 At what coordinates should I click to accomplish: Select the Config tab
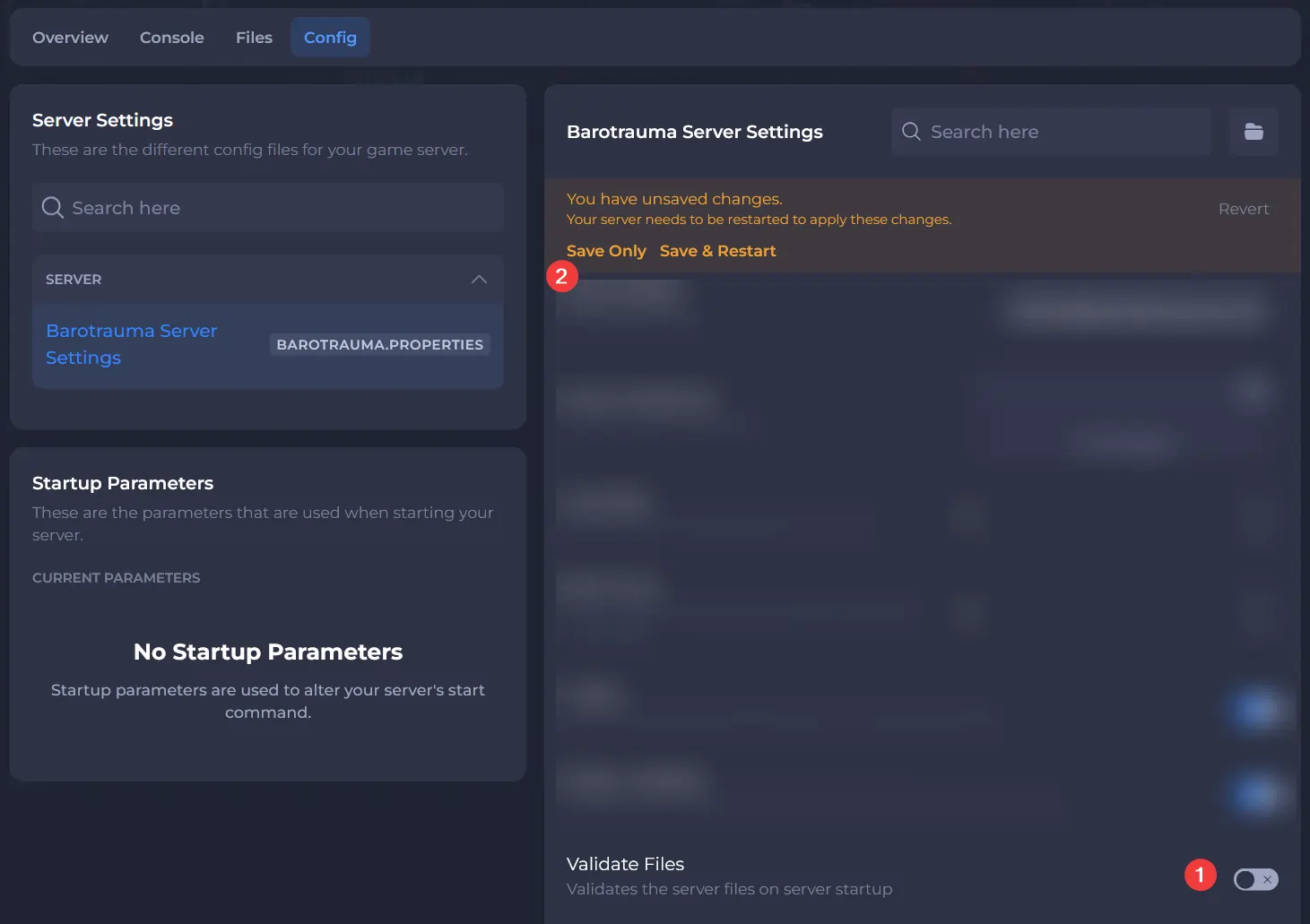click(330, 38)
